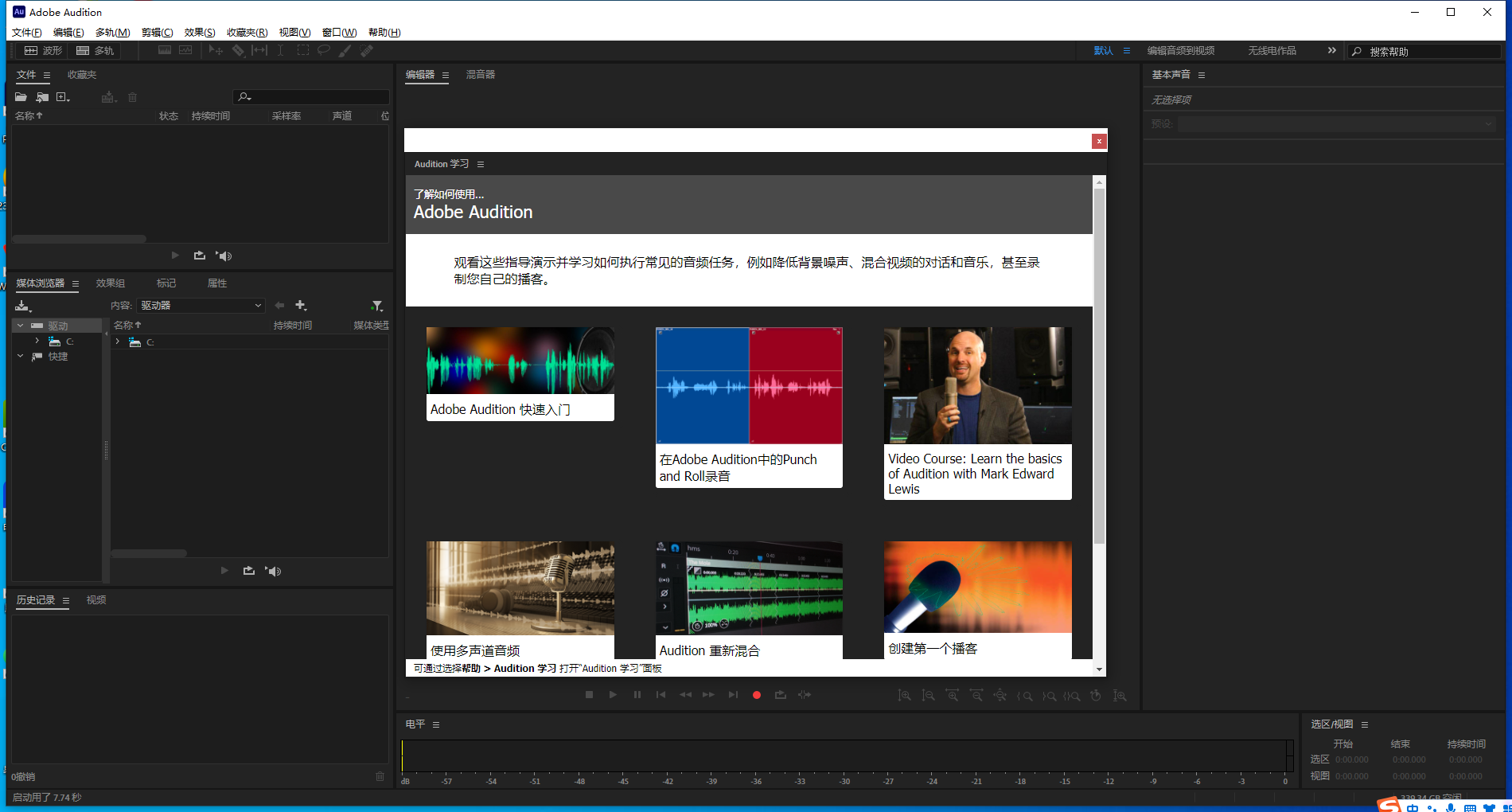Viewport: 1512px width, 812px height.
Task: Switch to Multitrack editing mode
Action: point(95,50)
